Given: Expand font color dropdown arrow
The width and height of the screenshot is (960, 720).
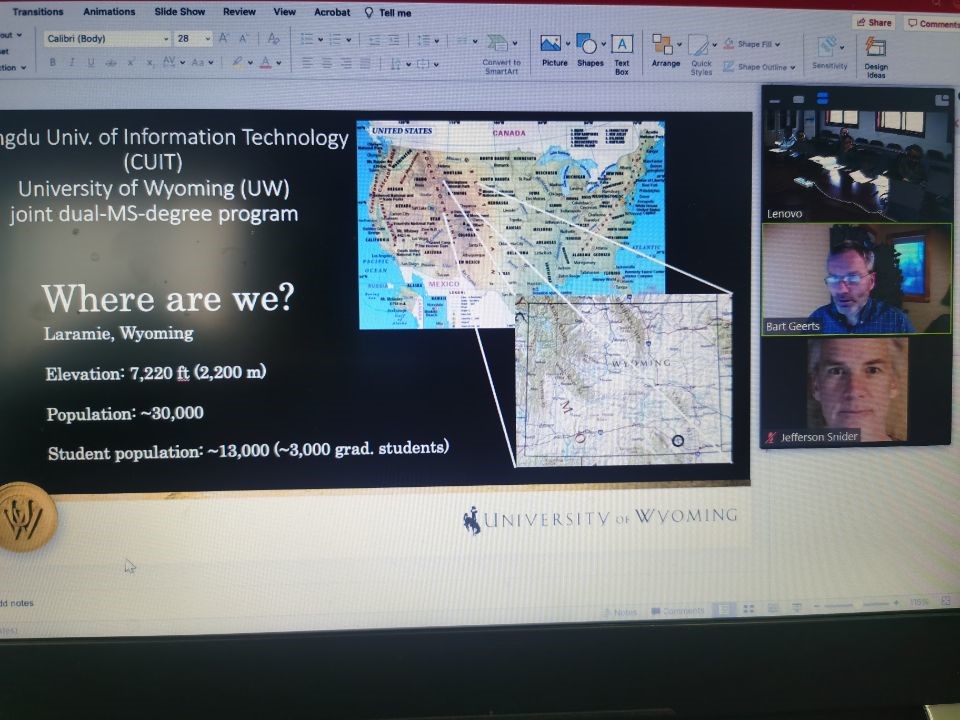Looking at the screenshot, I should [279, 63].
